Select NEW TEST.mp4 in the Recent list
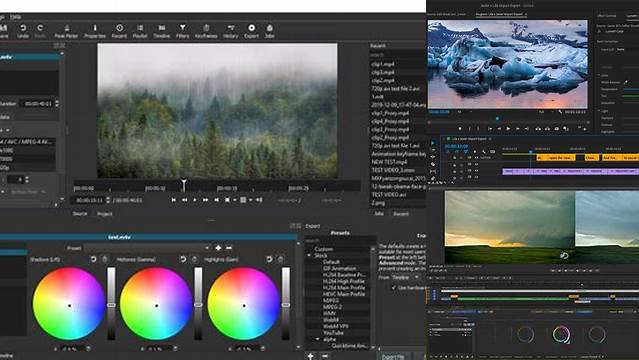The image size is (639, 360). [389, 162]
